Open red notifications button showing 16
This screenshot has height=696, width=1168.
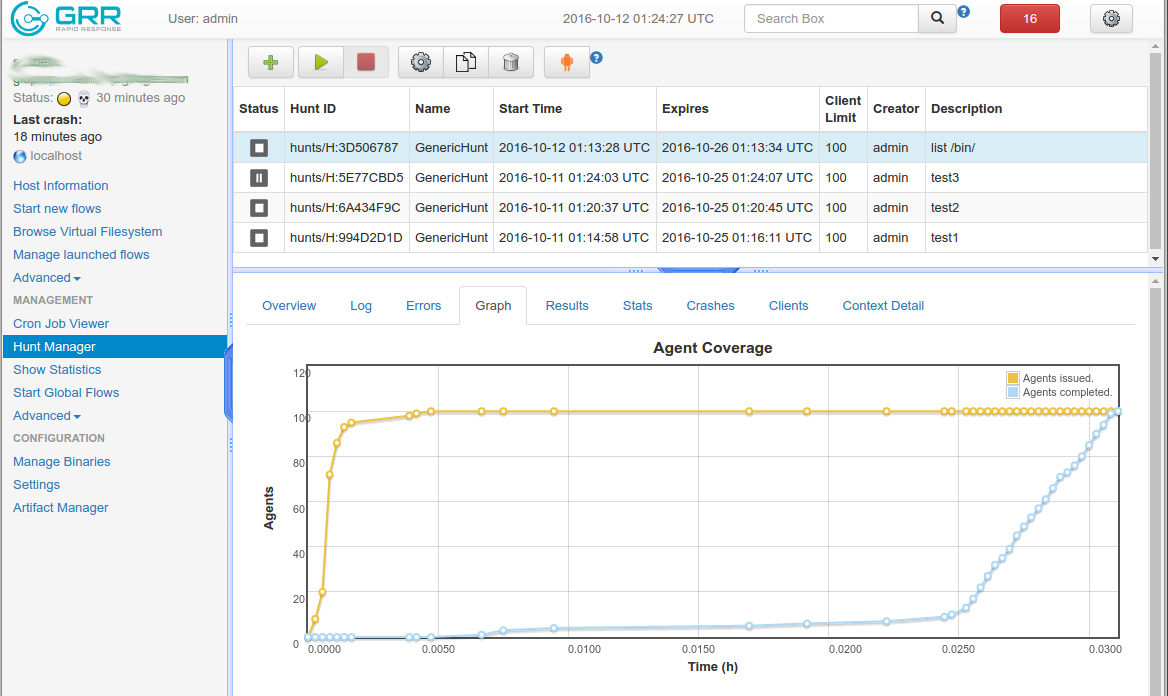tap(1029, 19)
